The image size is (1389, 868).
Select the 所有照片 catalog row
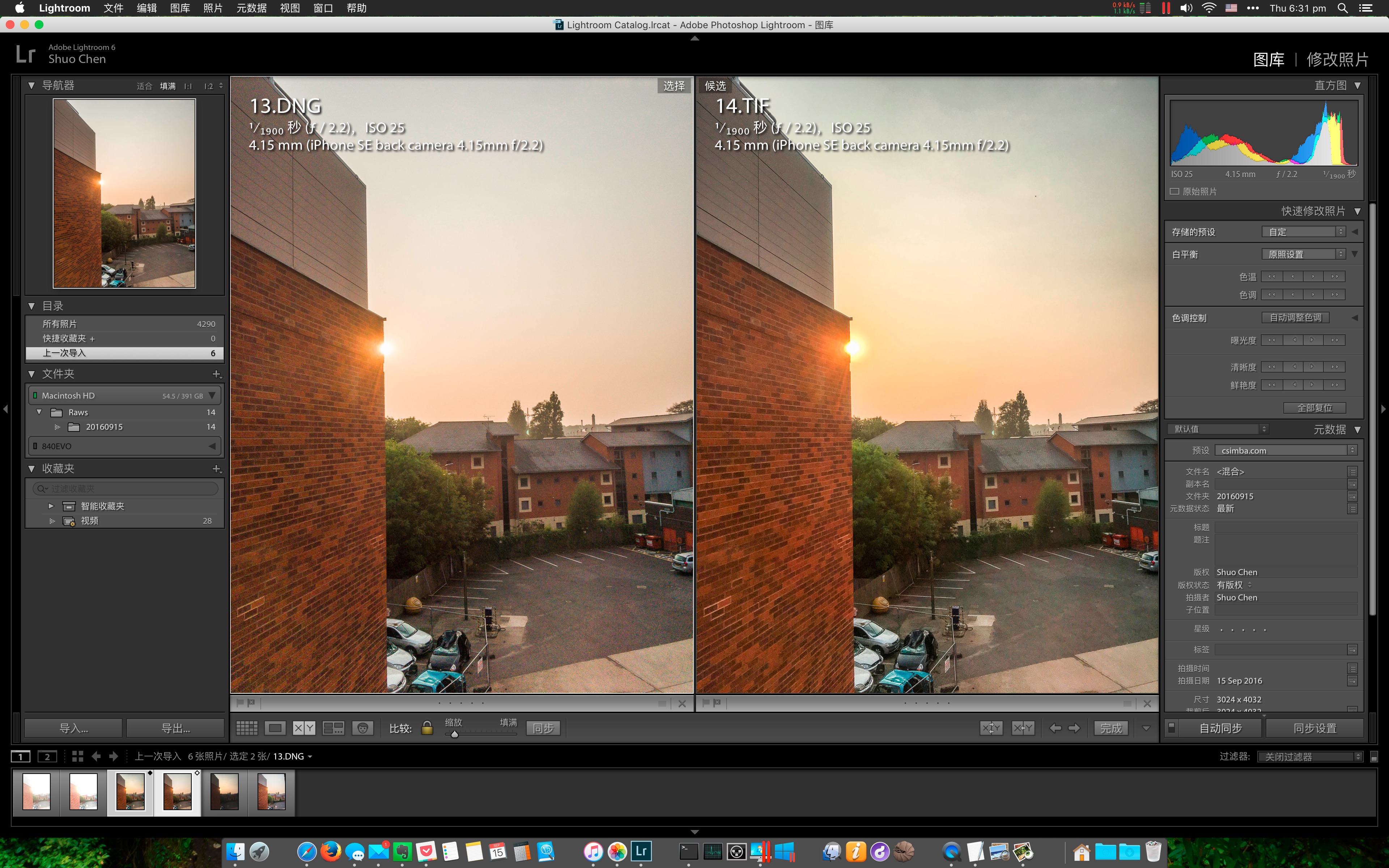point(124,324)
